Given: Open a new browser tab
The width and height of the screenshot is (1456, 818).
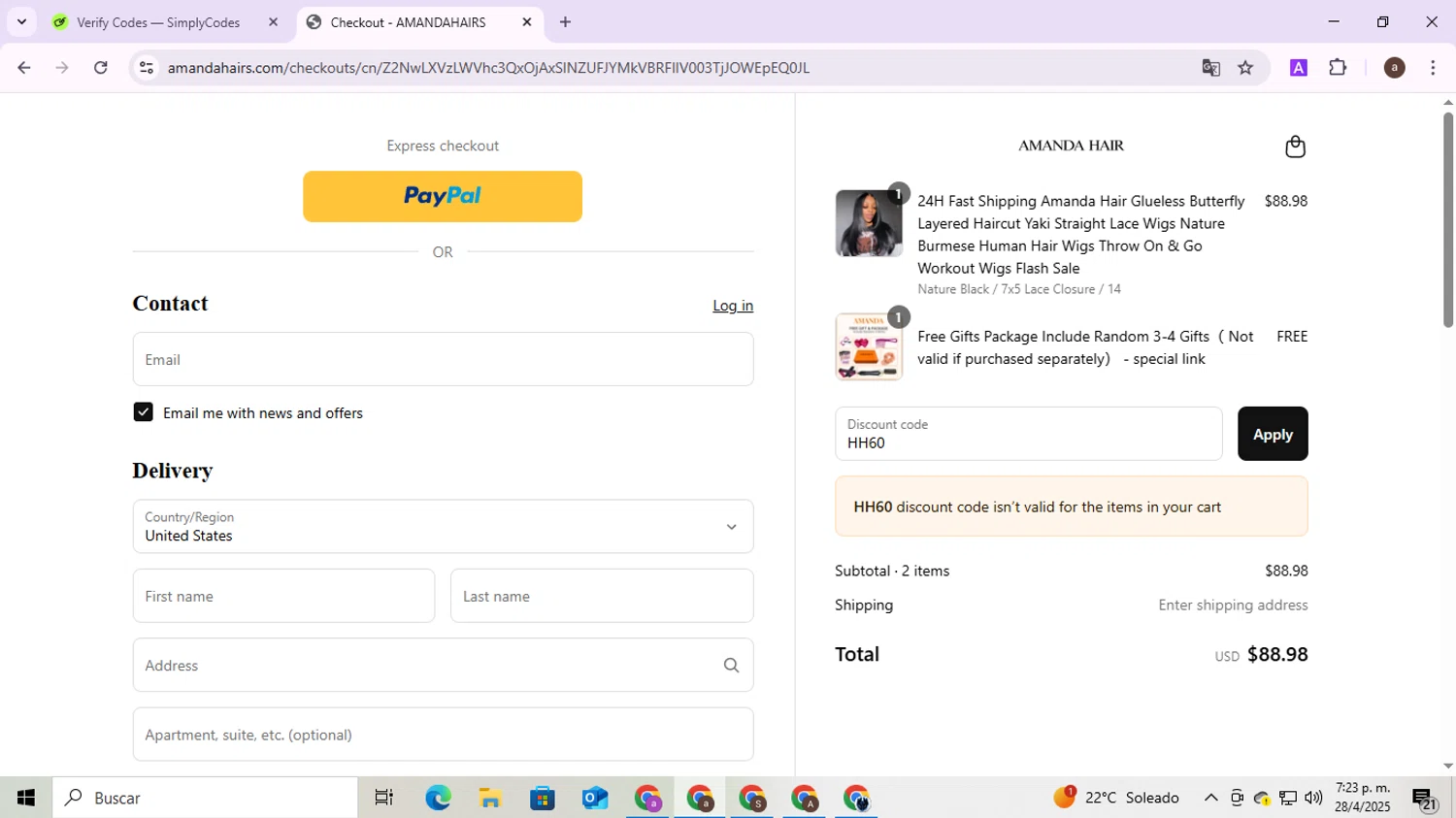Looking at the screenshot, I should [x=566, y=22].
